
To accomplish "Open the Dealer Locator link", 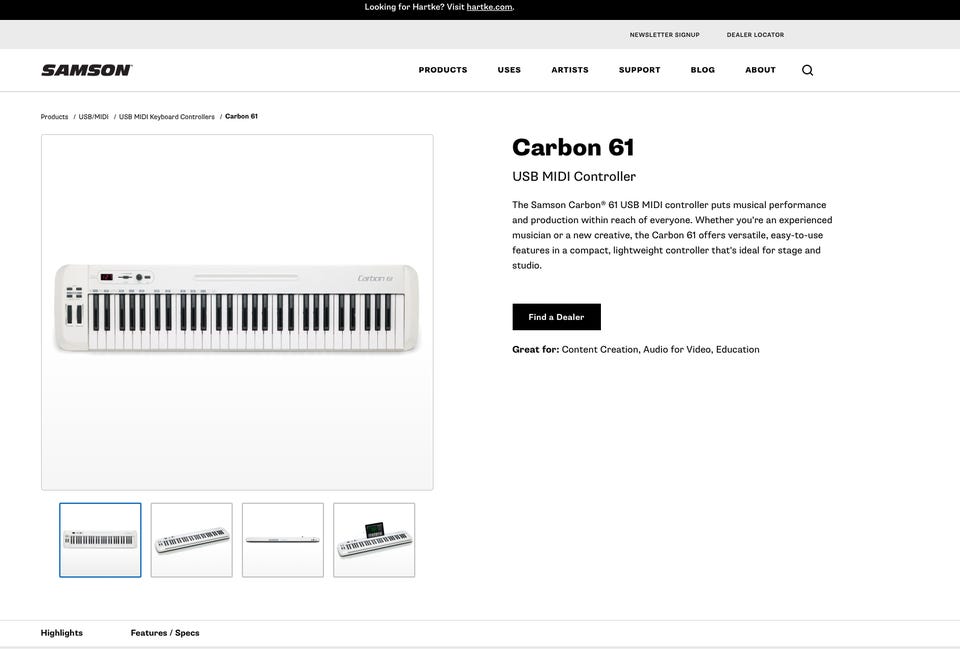I will (755, 35).
